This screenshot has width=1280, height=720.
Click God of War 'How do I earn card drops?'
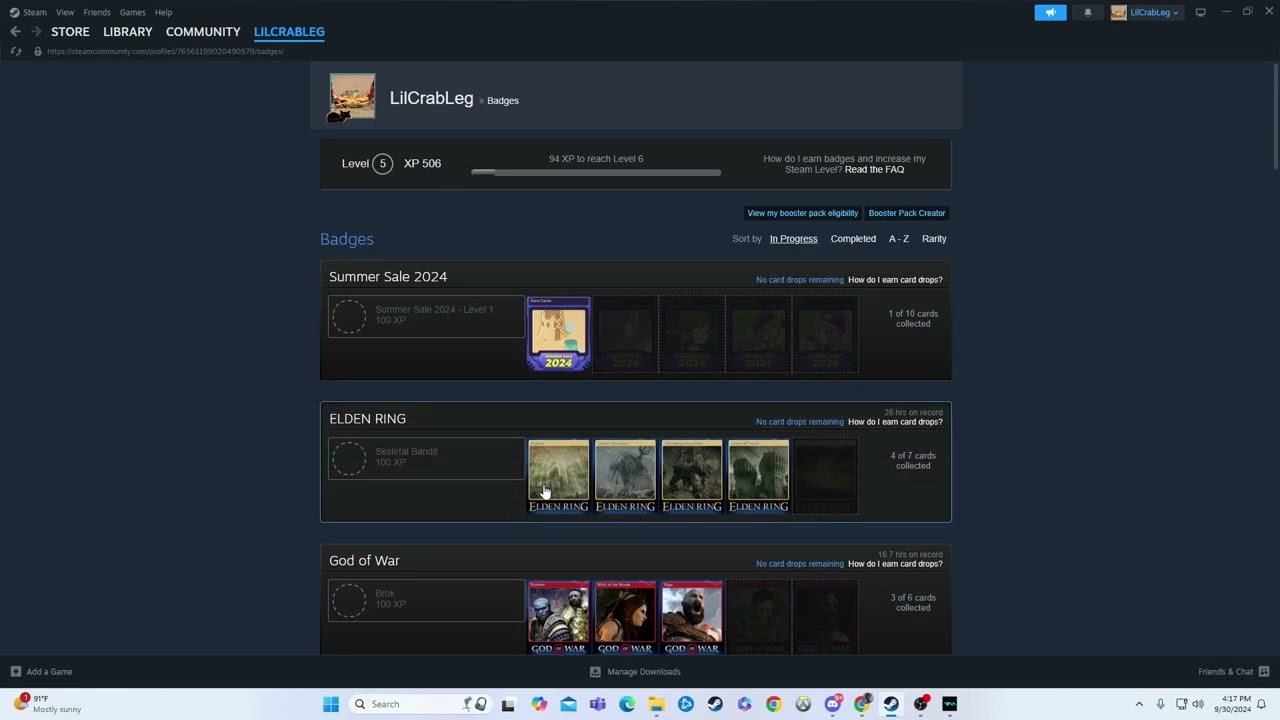click(895, 564)
